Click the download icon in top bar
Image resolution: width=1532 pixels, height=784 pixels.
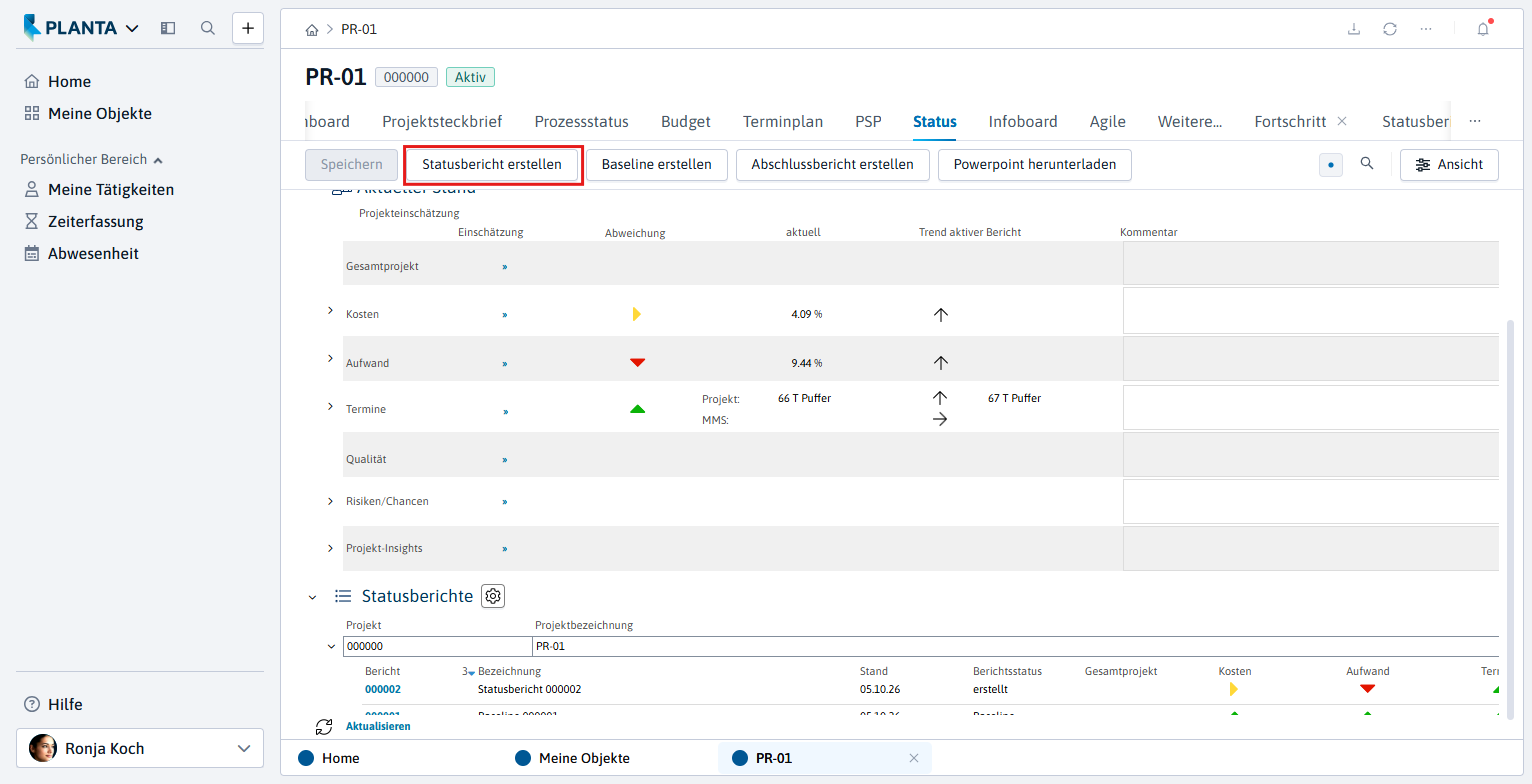(x=1354, y=29)
